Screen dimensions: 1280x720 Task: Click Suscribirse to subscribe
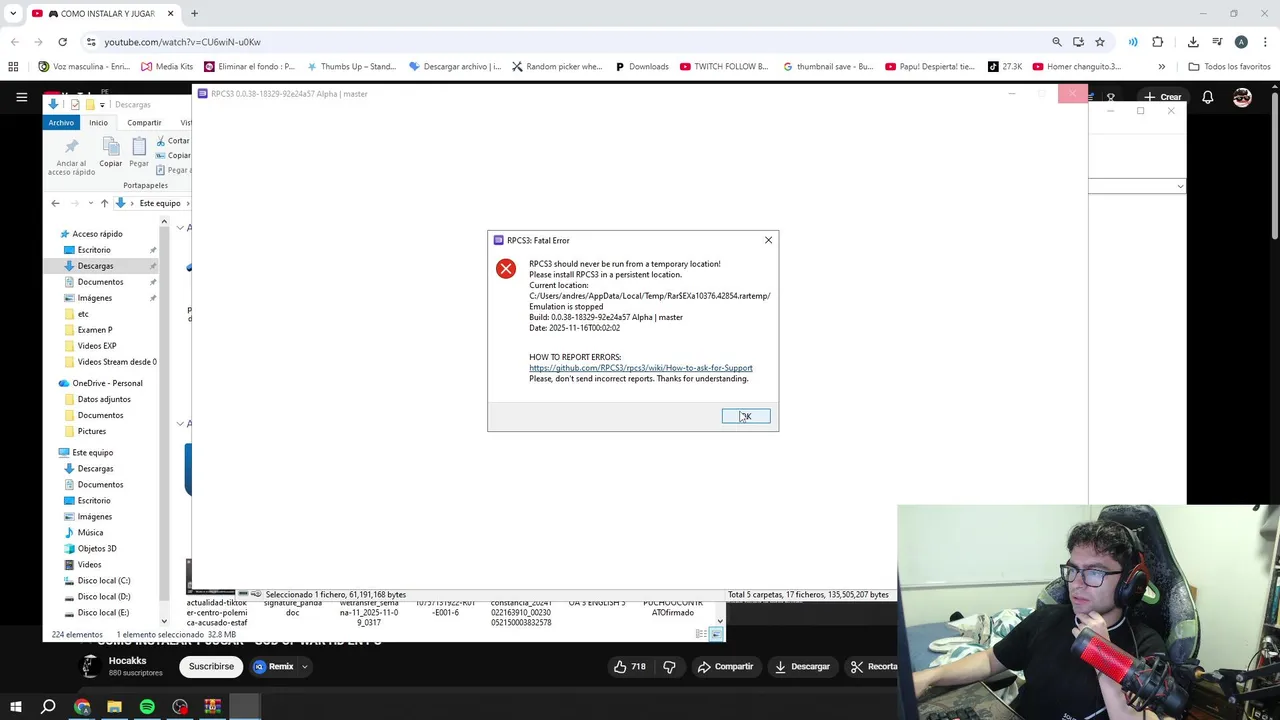pos(211,666)
